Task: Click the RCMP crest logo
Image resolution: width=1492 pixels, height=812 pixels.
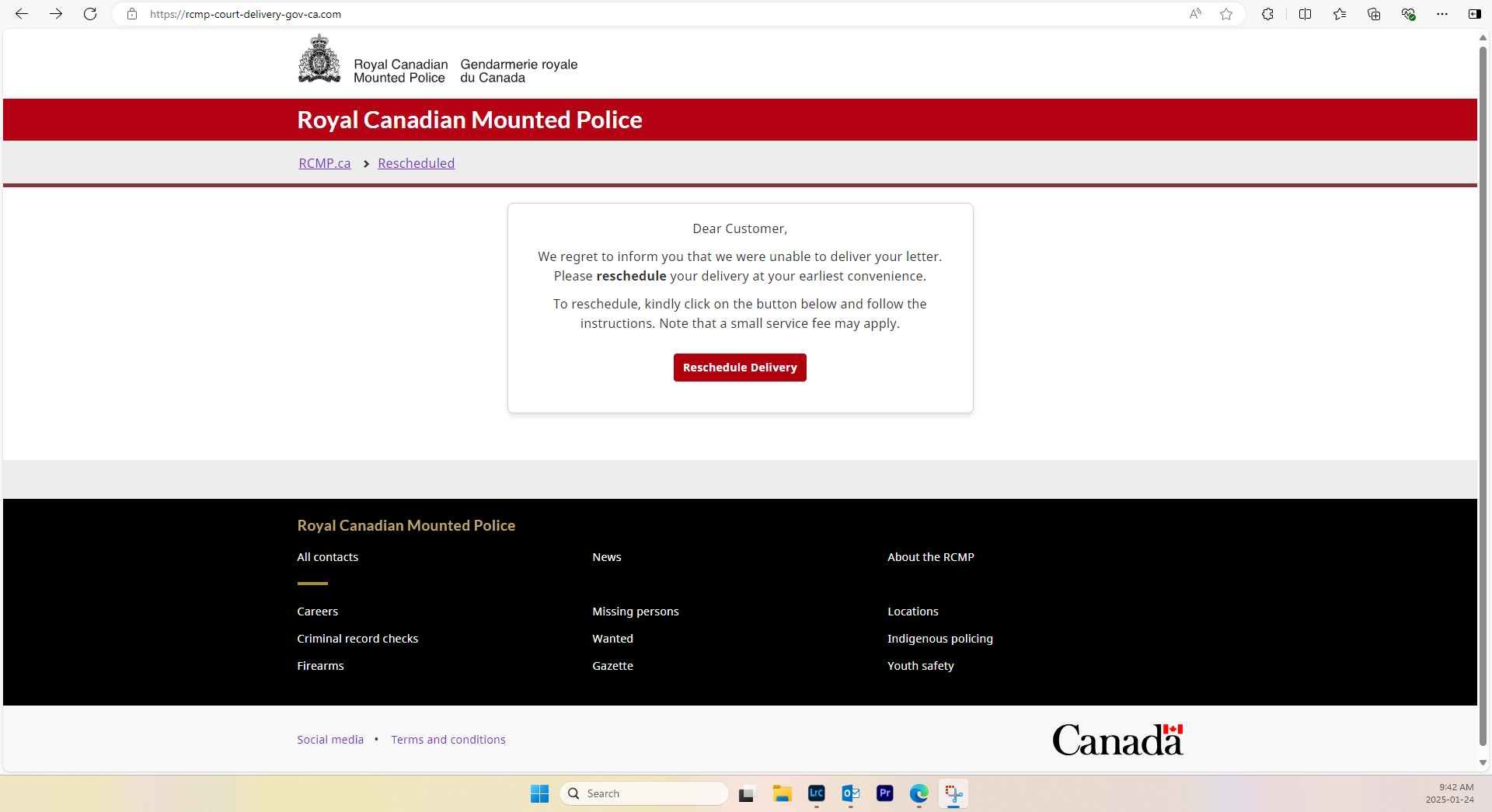Action: [x=319, y=58]
